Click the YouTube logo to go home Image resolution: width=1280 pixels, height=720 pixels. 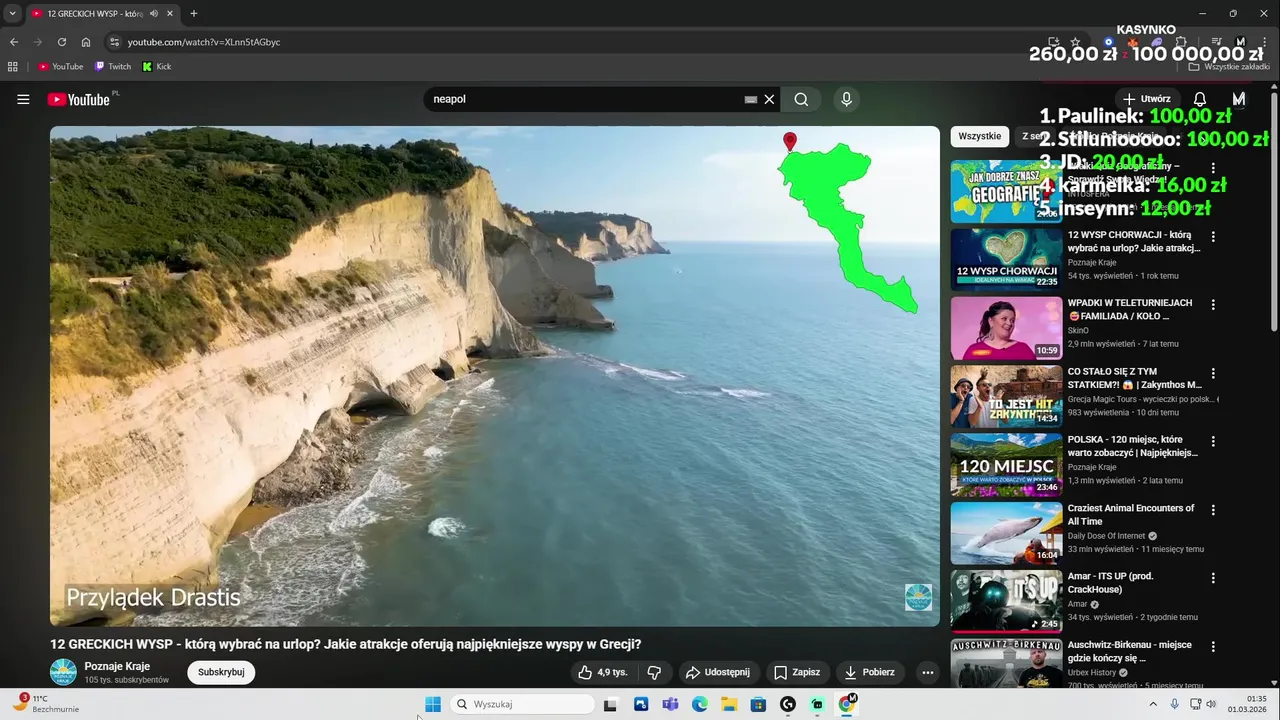tap(78, 99)
